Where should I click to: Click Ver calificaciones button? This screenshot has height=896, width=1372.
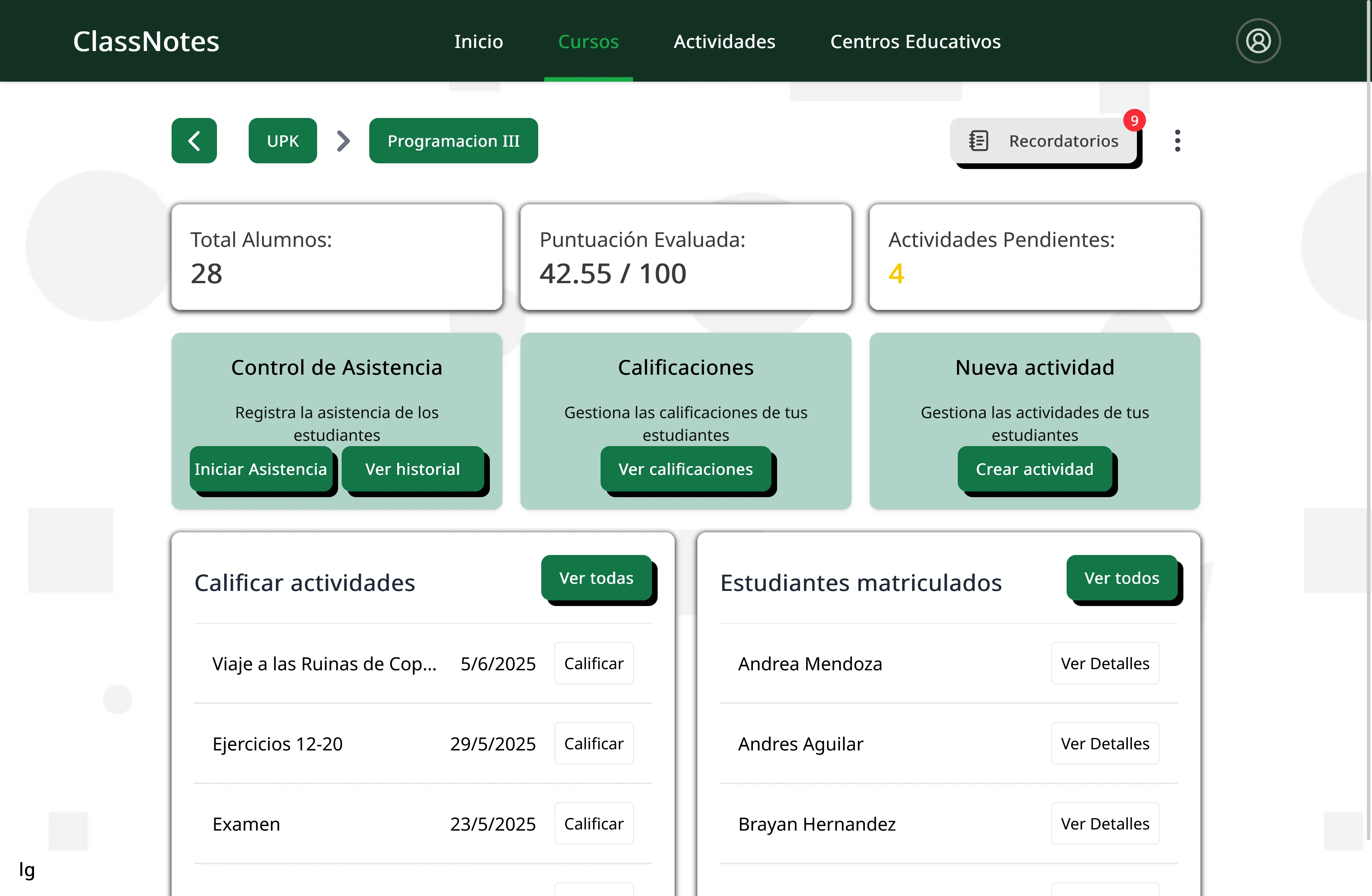coord(685,469)
